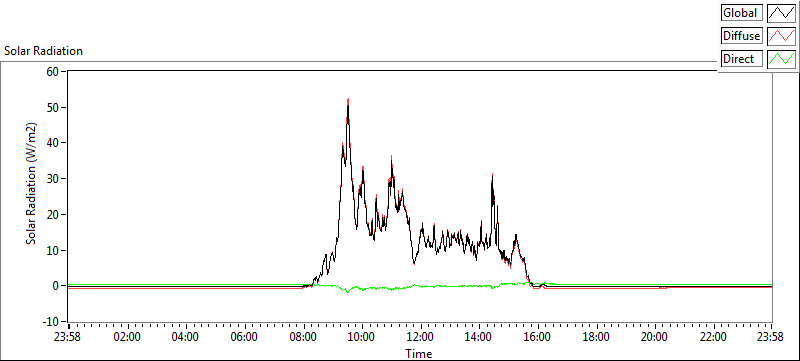
Task: Click the 60 value on y-axis
Action: click(x=54, y=71)
